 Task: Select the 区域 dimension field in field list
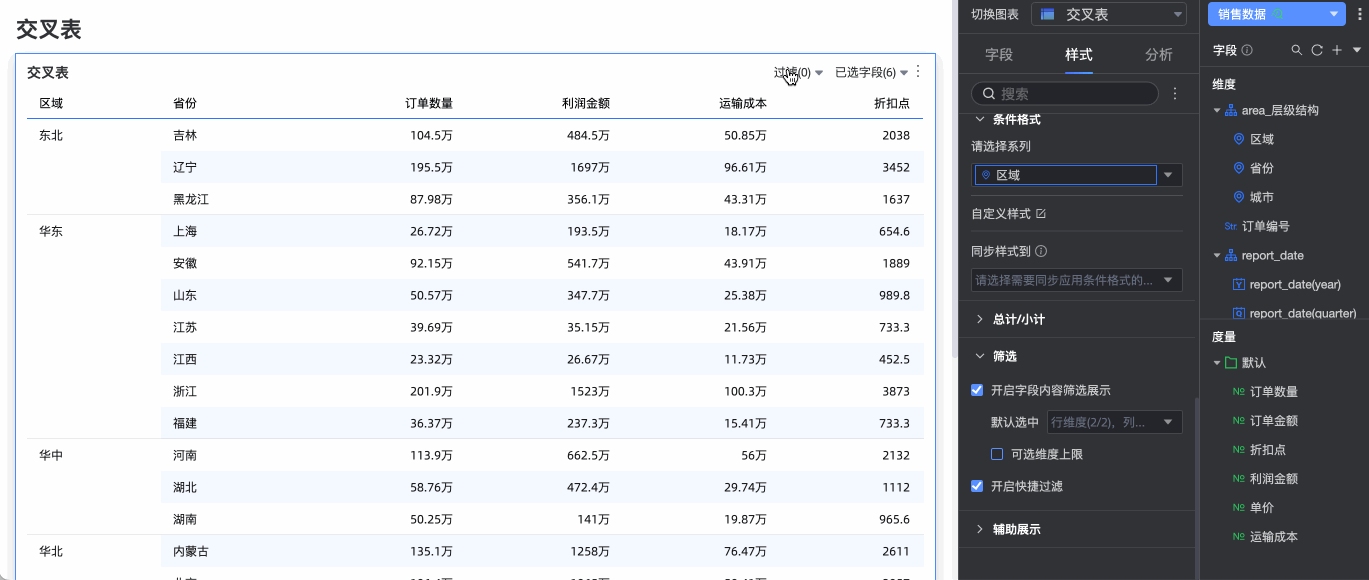1262,139
